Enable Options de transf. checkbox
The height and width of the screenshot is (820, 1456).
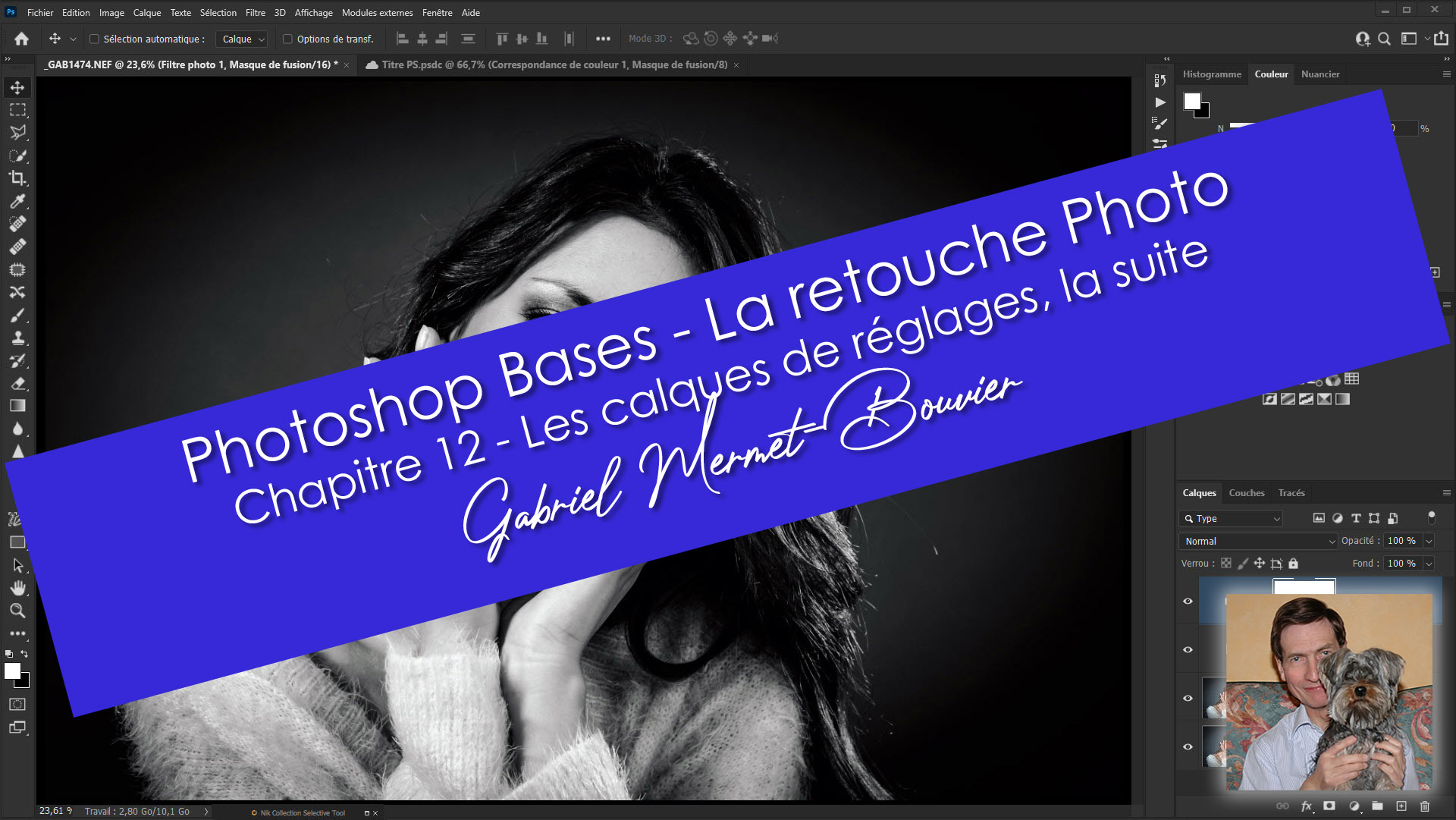pos(287,39)
